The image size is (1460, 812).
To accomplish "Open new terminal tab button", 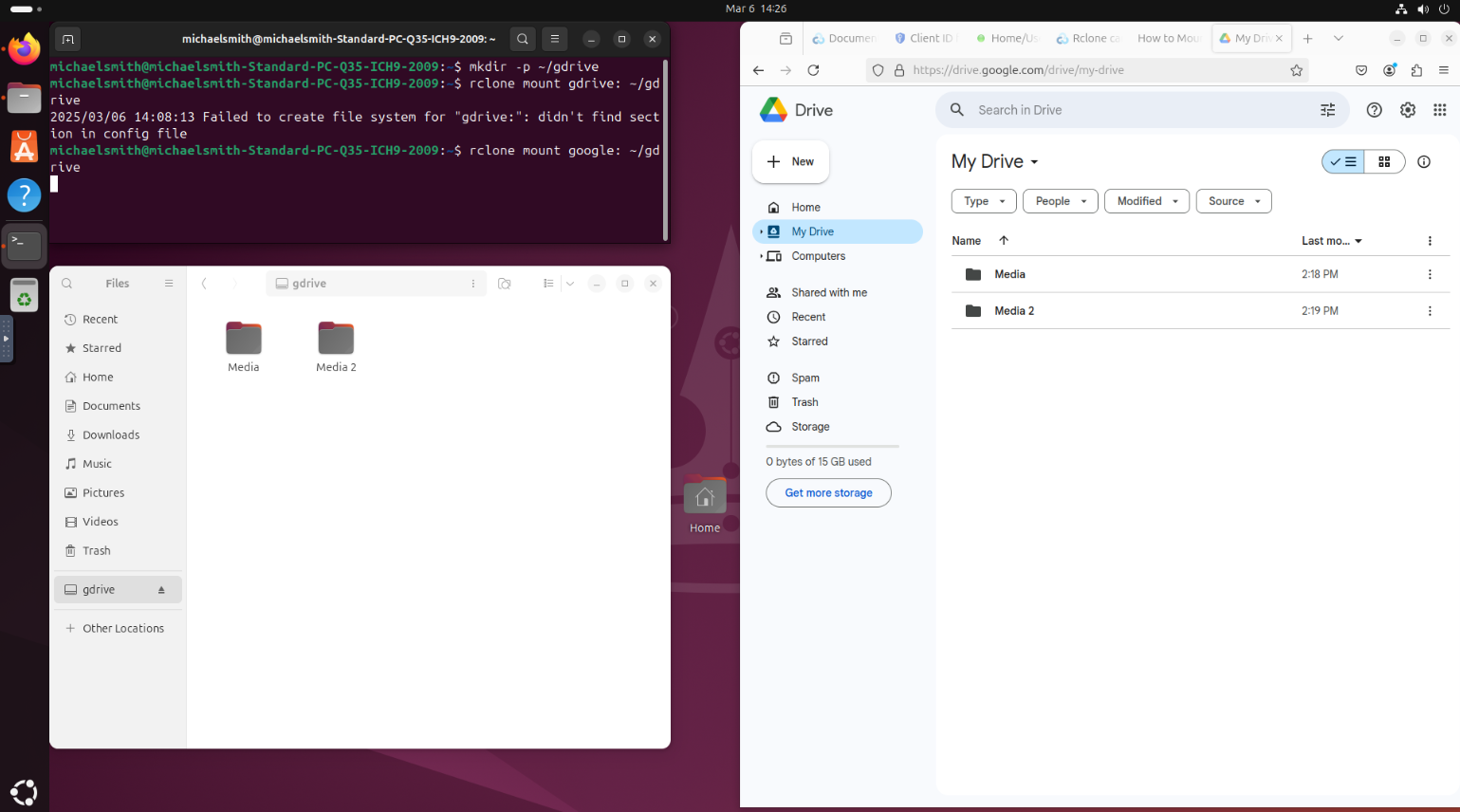I will pyautogui.click(x=67, y=39).
